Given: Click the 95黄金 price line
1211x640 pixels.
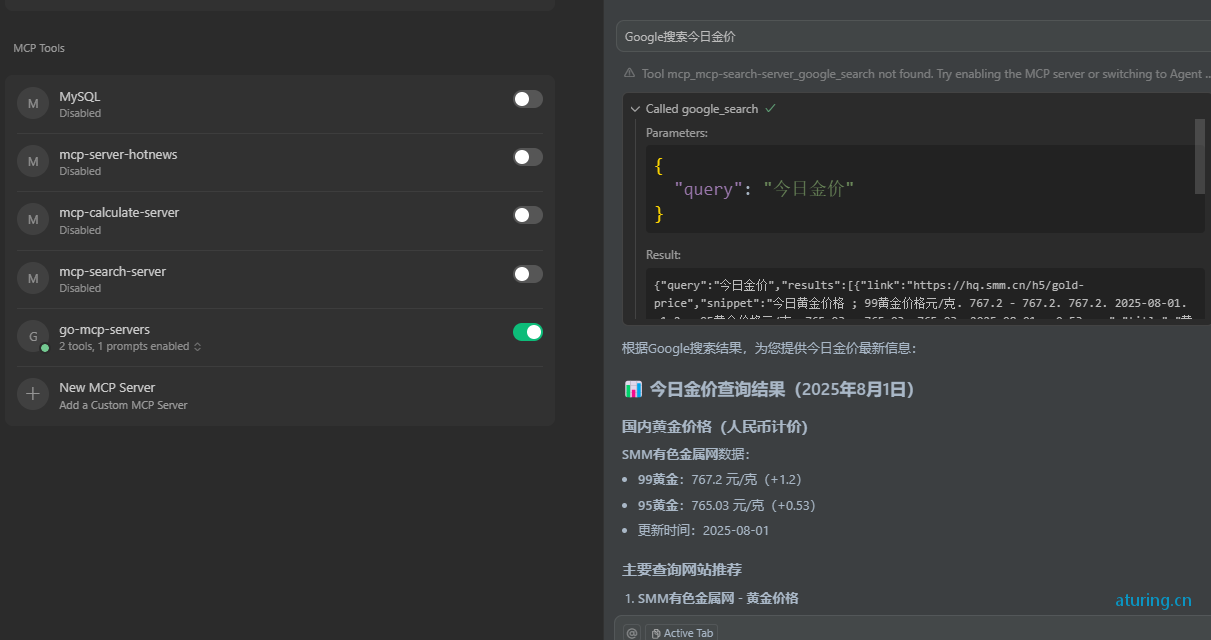Looking at the screenshot, I should coord(727,505).
